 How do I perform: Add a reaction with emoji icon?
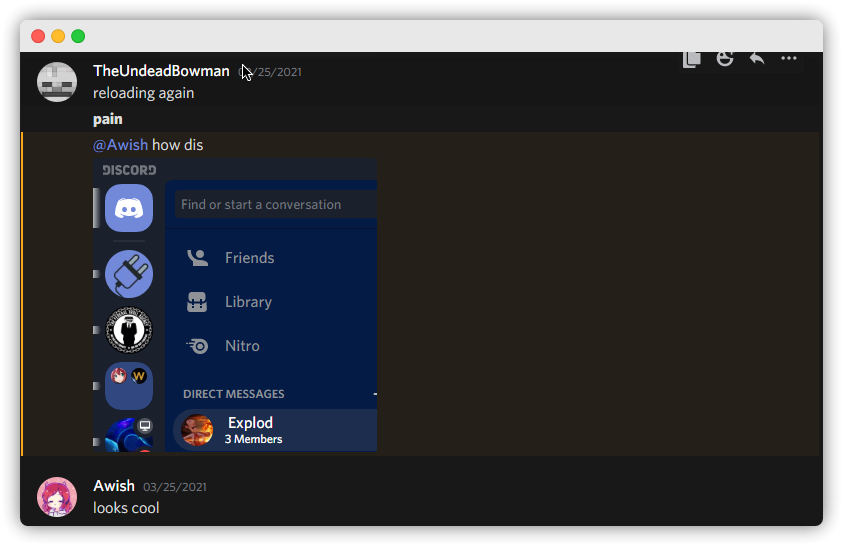click(x=725, y=59)
